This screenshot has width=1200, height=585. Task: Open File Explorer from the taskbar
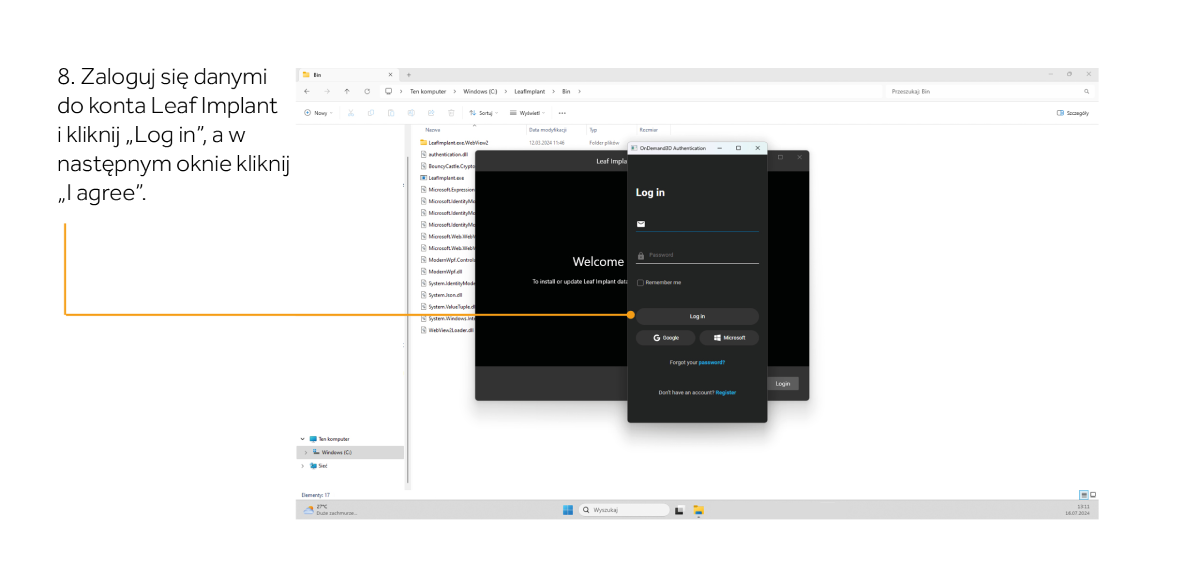click(698, 510)
